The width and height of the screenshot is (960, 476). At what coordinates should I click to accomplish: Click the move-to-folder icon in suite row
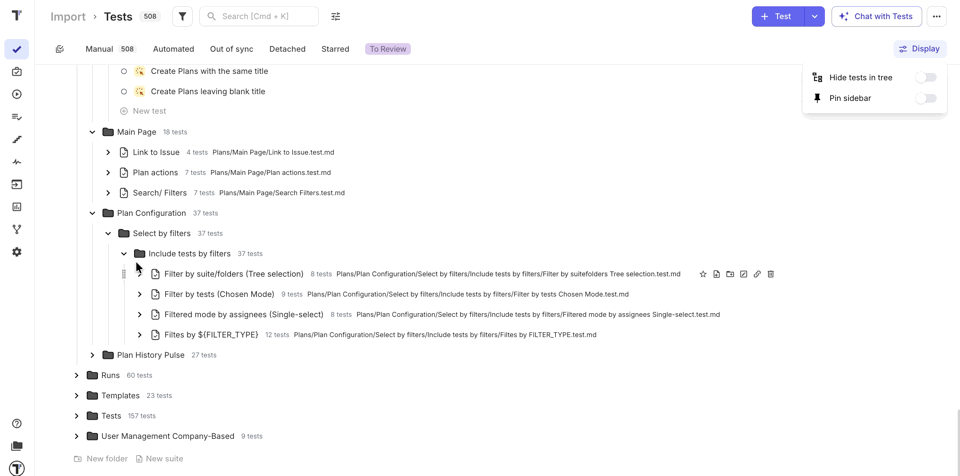coord(730,274)
